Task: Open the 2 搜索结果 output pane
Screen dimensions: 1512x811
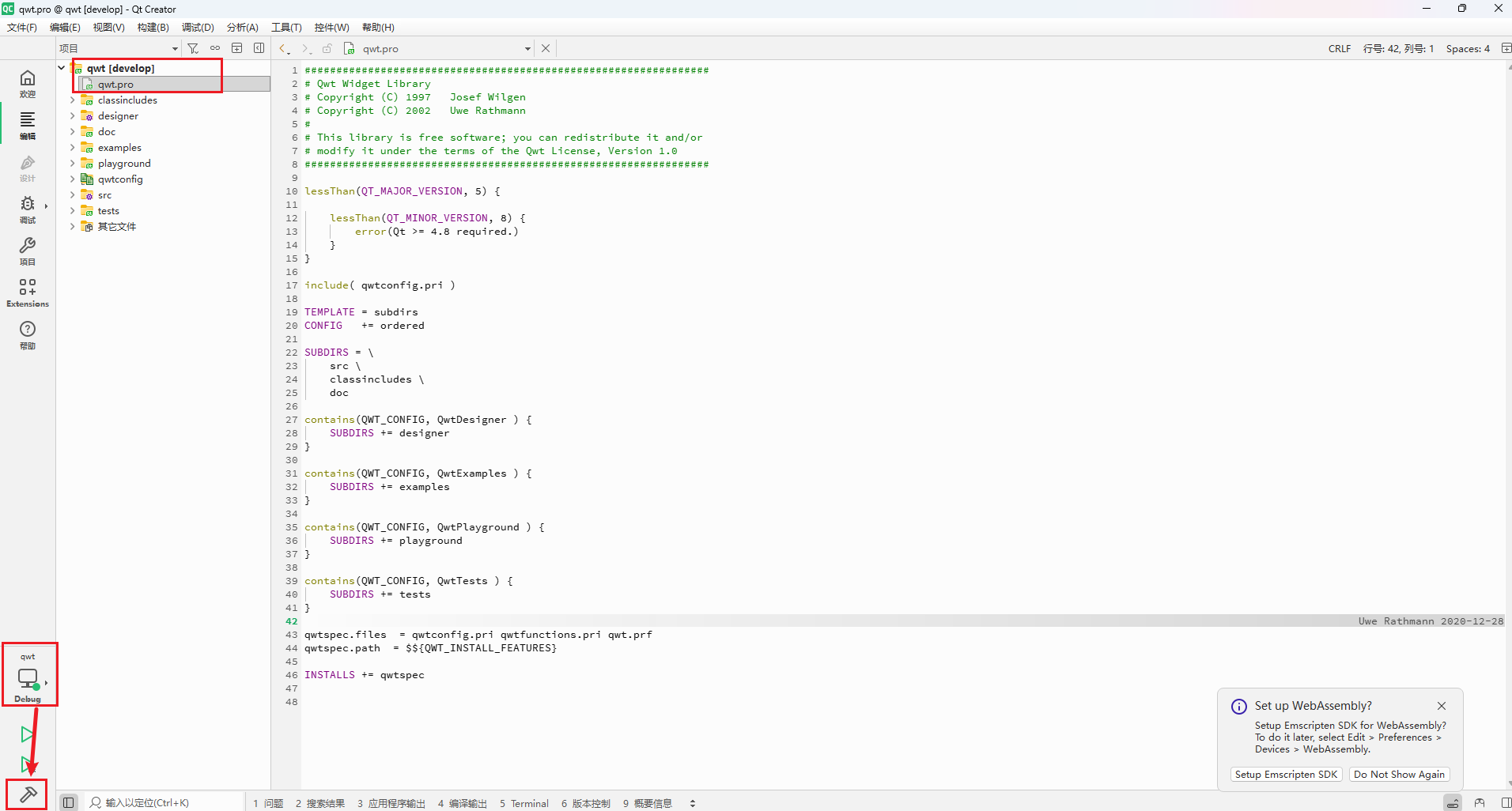Action: click(x=320, y=803)
